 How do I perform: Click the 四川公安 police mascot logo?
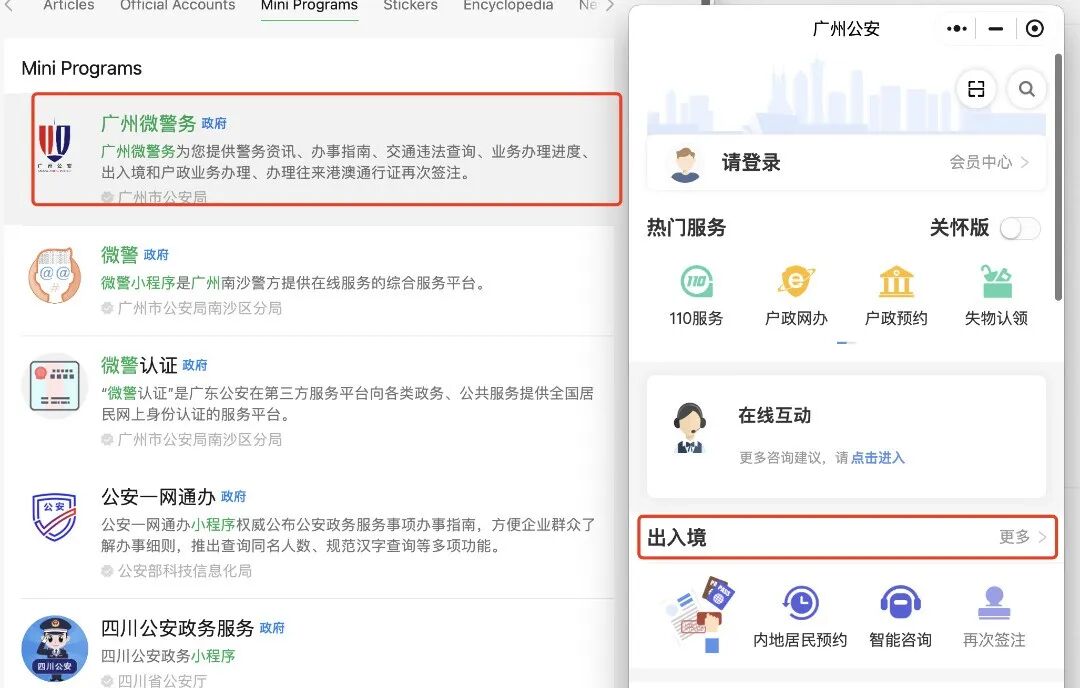coord(54,648)
